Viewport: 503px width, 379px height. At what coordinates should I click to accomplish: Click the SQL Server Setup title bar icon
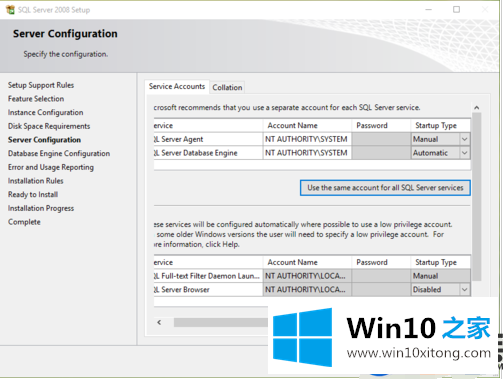(x=10, y=10)
